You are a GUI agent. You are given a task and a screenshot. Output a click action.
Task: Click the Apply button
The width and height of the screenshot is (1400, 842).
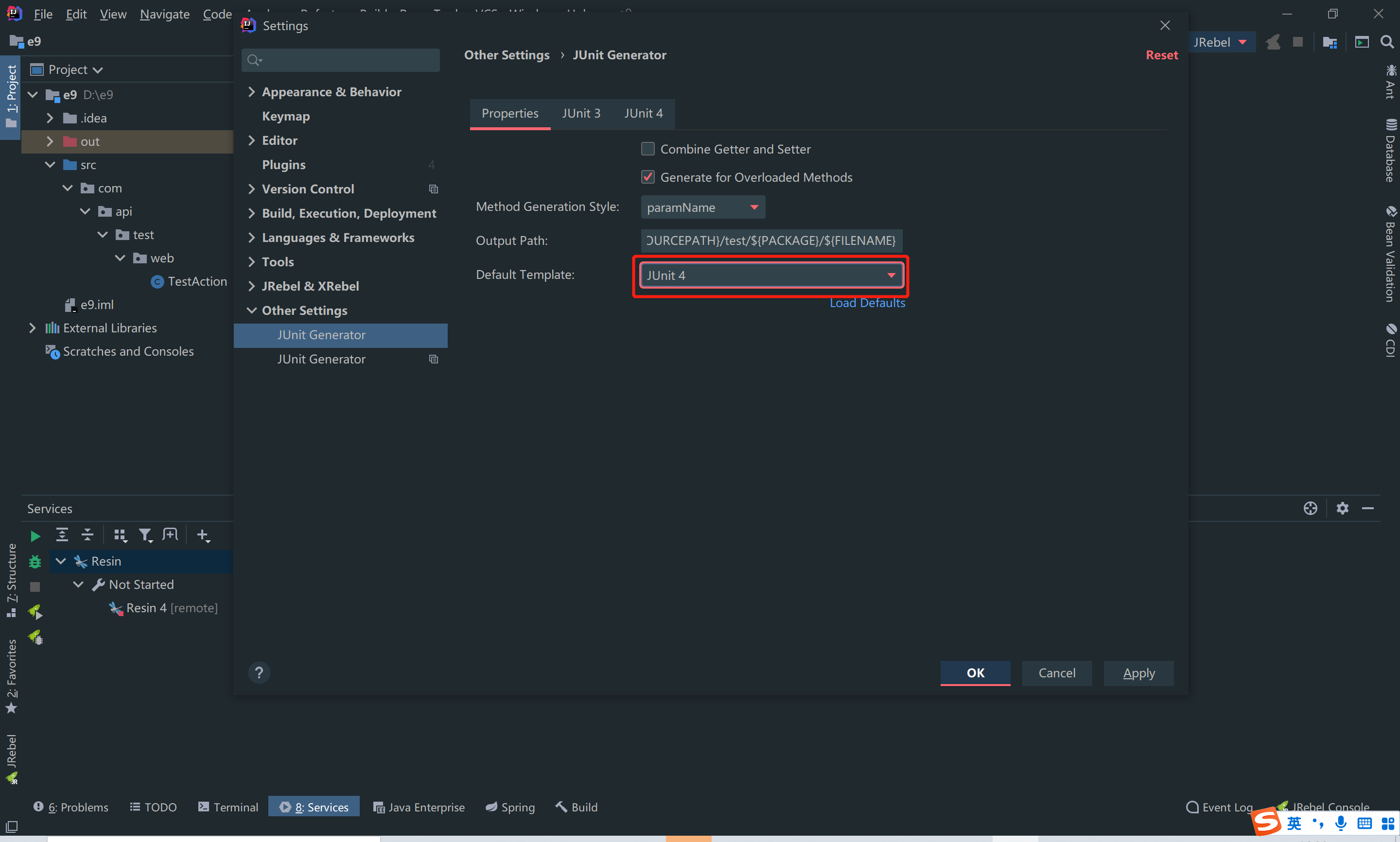[x=1138, y=673]
